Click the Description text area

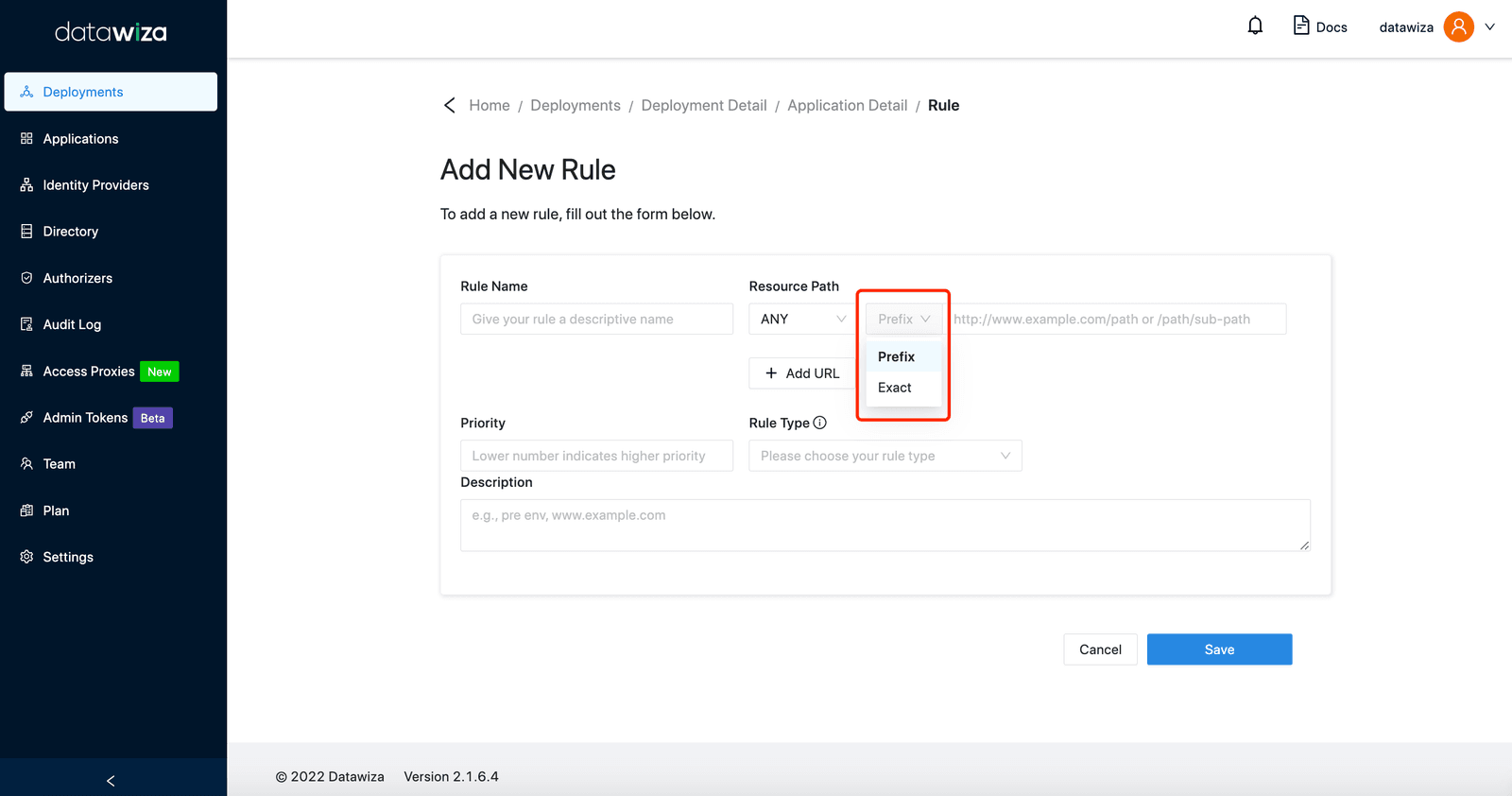click(x=885, y=525)
